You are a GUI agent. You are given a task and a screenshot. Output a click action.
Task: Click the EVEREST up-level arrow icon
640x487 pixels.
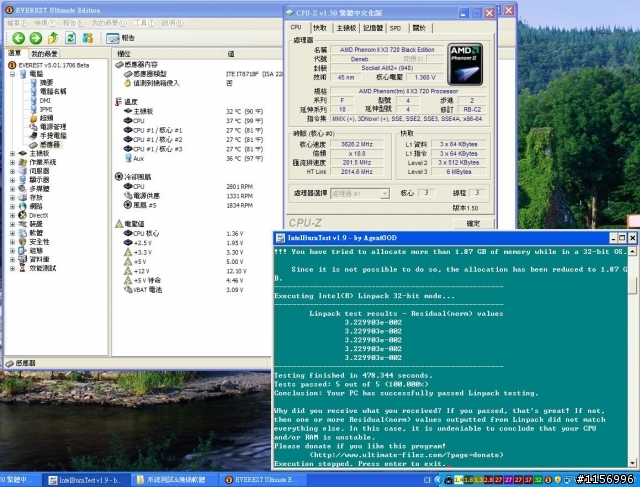coord(53,38)
